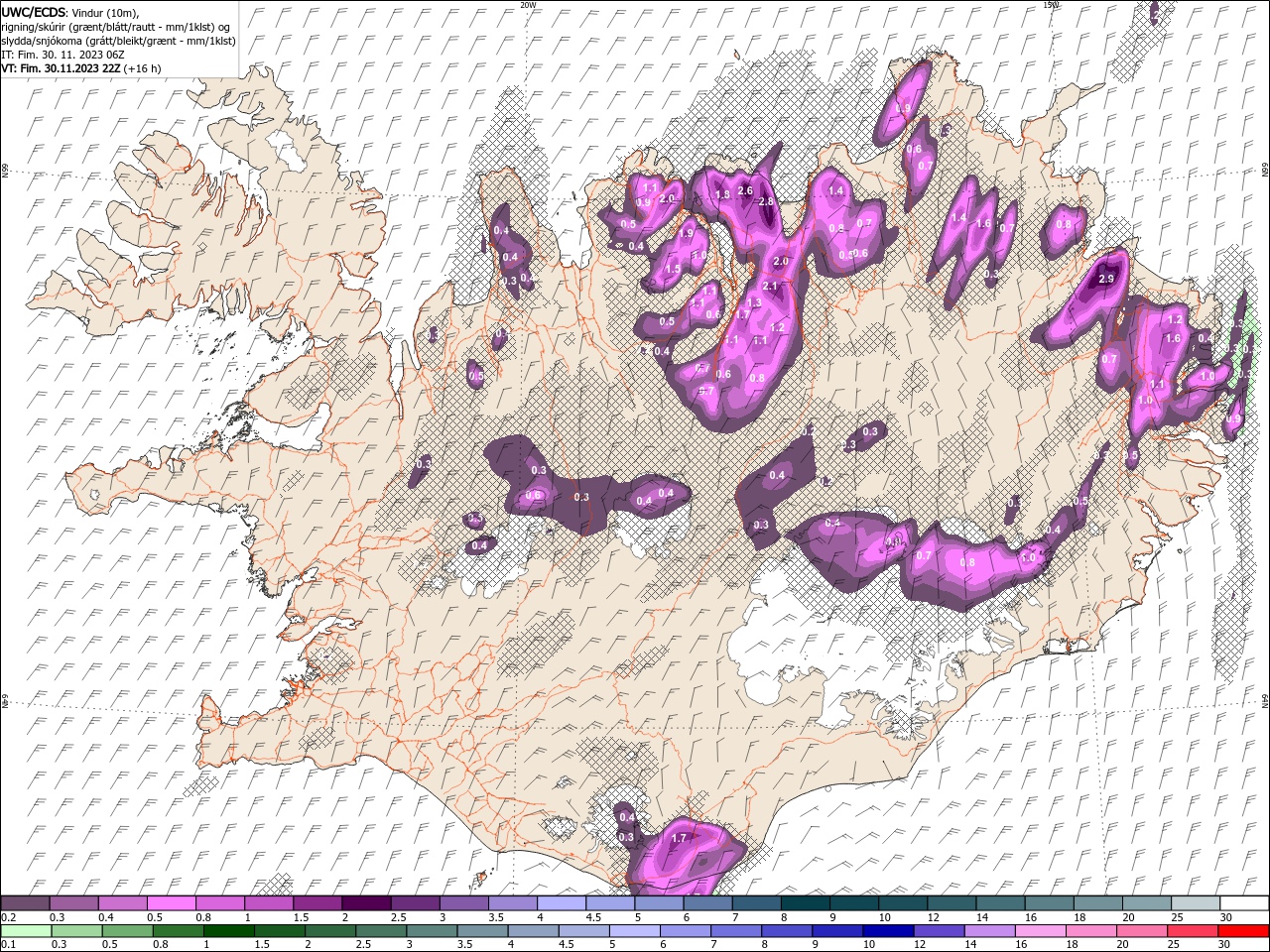Click the darkest purple 2 snow legend swatch
This screenshot has width=1270, height=952.
[x=366, y=903]
